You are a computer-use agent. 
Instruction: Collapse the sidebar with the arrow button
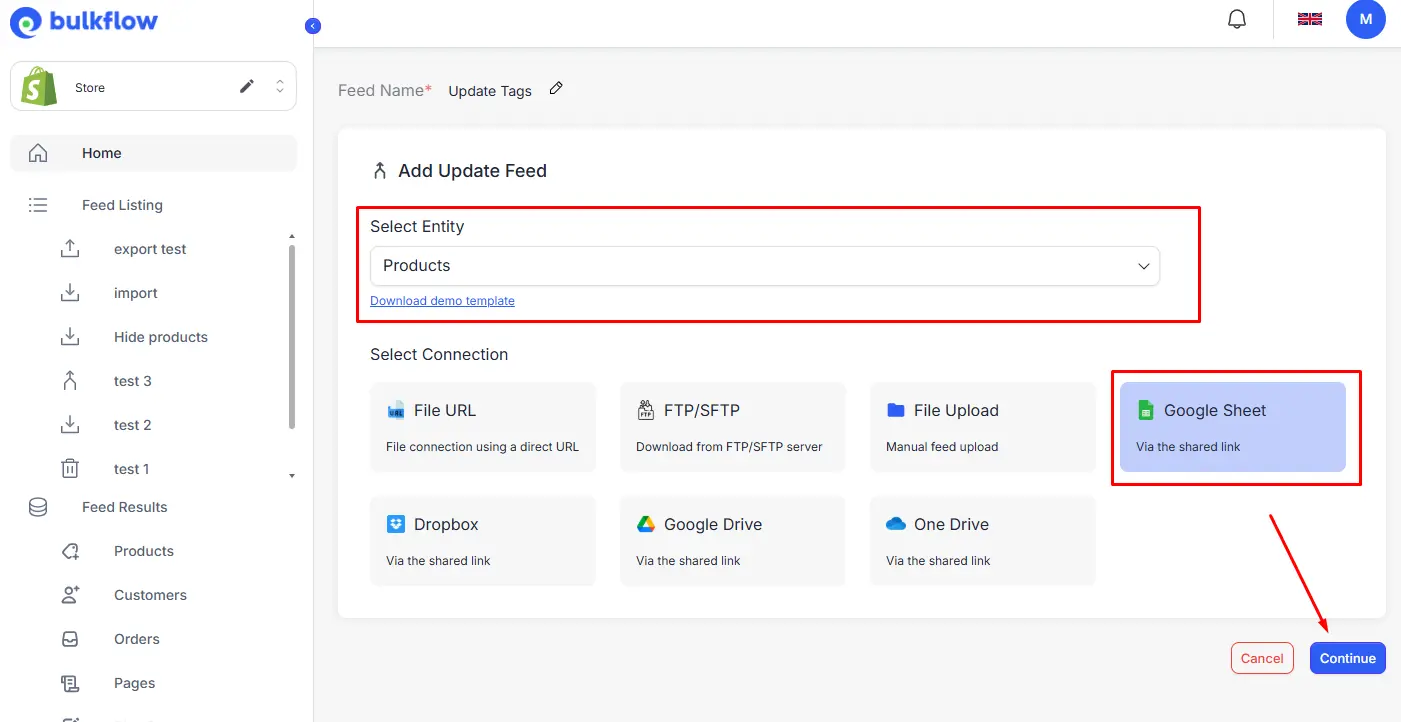[313, 26]
